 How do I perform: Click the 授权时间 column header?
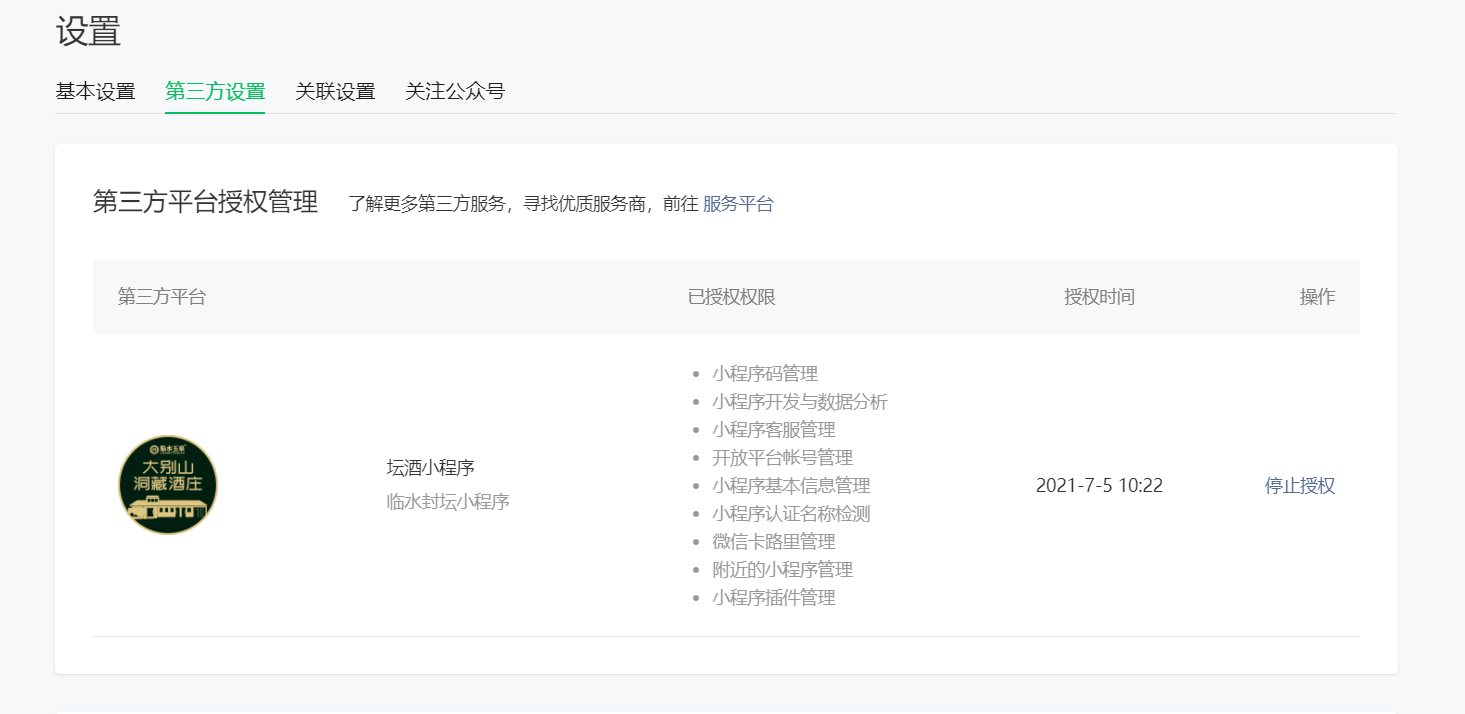click(1100, 297)
